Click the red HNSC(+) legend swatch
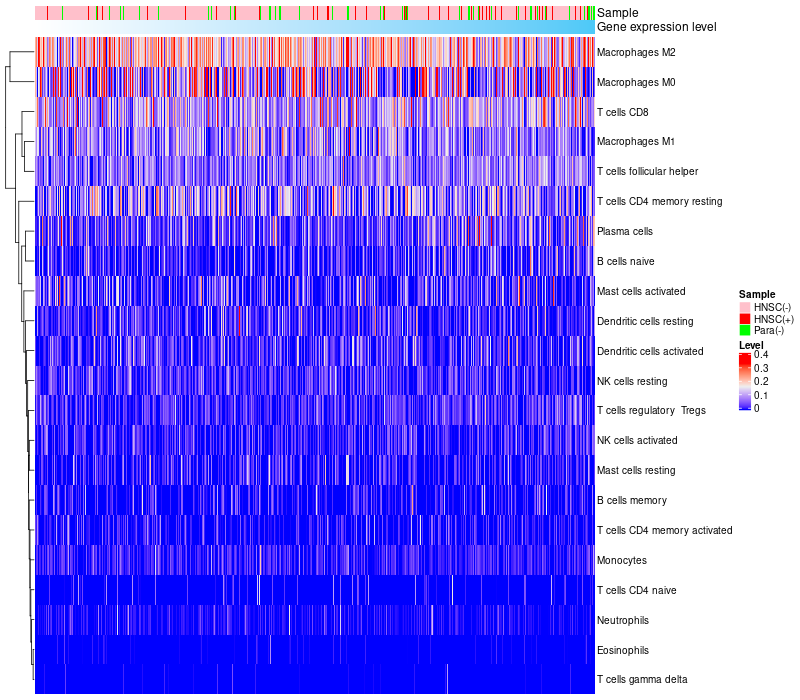The image size is (800, 700). 745,319
